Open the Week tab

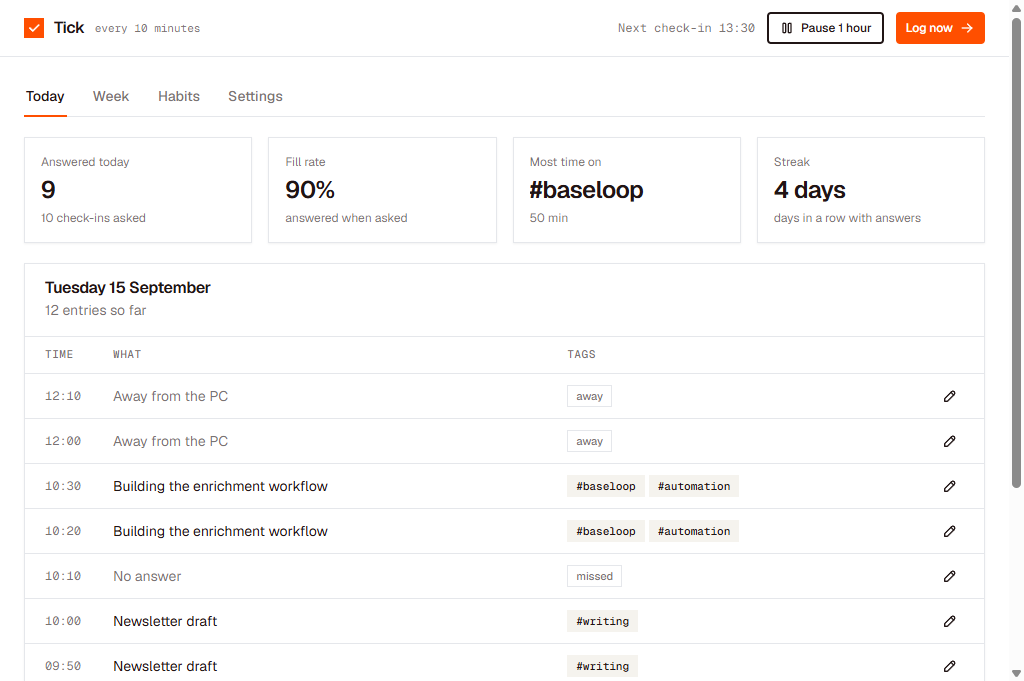click(111, 97)
